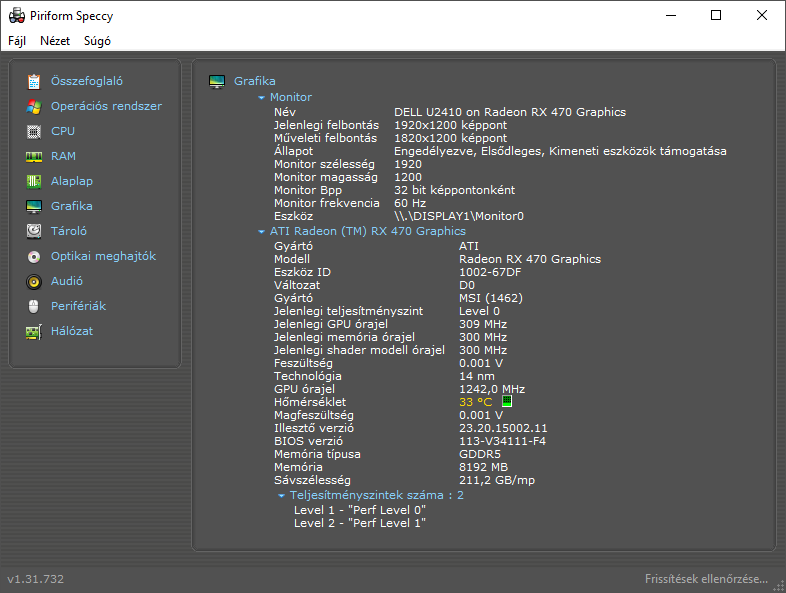
Task: Collapse the Teljesítményszintek száma node
Action: [x=281, y=496]
